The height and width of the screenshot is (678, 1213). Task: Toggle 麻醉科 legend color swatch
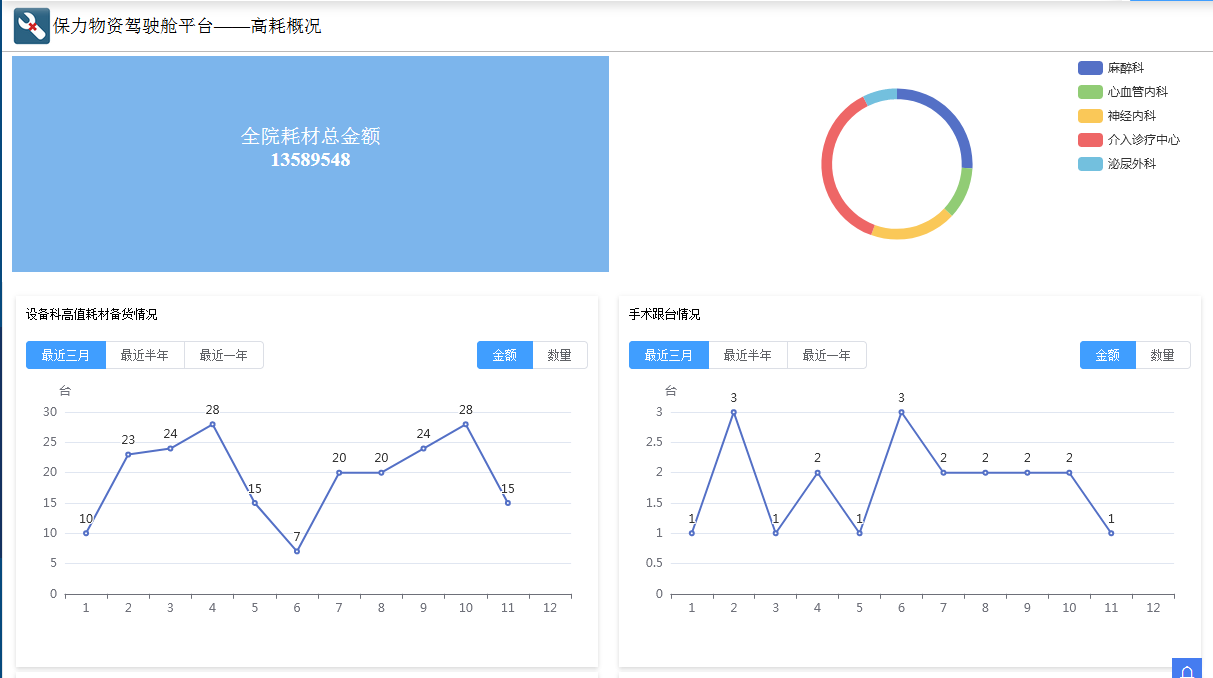(1090, 68)
